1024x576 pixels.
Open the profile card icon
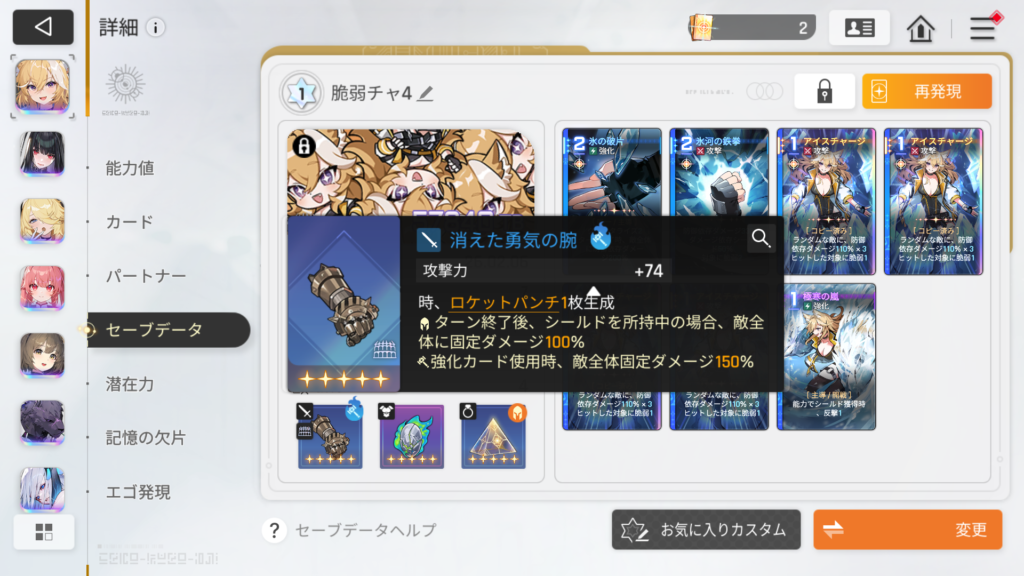pyautogui.click(x=859, y=27)
